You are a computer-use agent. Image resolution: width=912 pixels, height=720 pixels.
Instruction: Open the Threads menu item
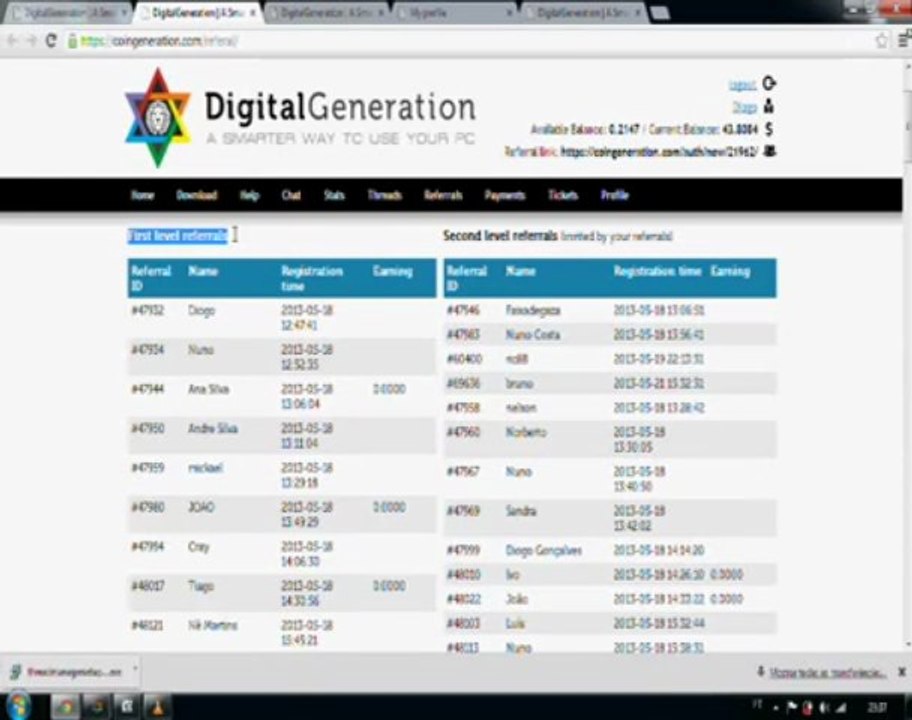[x=384, y=195]
